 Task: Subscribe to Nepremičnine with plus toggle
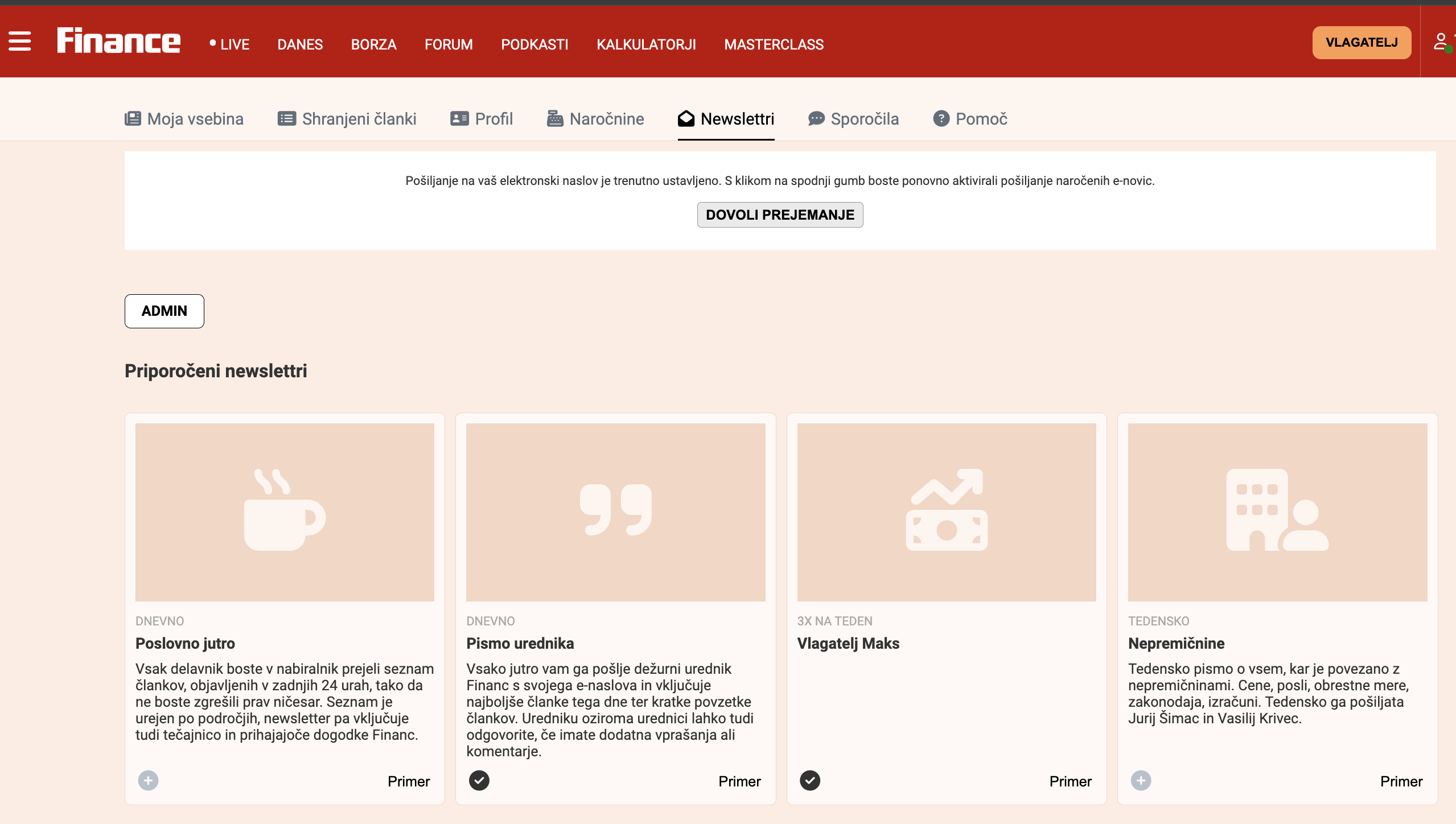point(1141,780)
